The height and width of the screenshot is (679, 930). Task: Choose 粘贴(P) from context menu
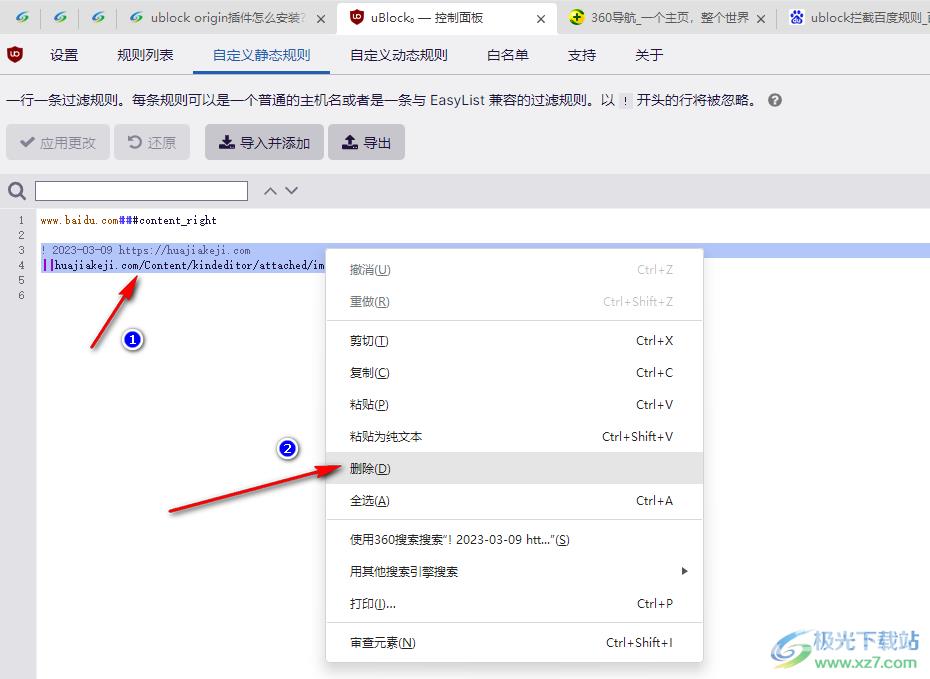coord(514,405)
